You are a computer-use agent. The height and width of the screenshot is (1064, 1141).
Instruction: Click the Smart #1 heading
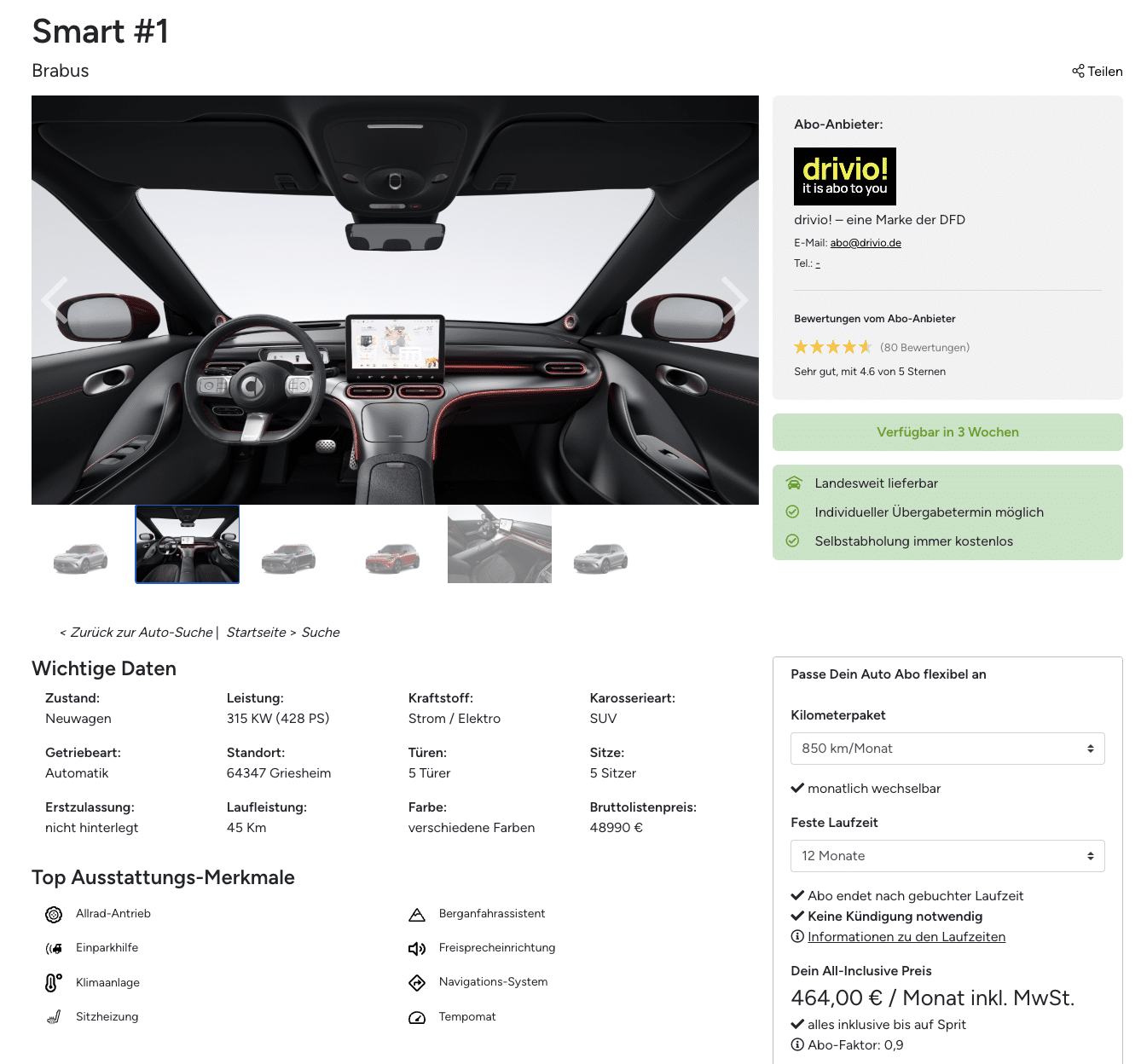(x=101, y=32)
